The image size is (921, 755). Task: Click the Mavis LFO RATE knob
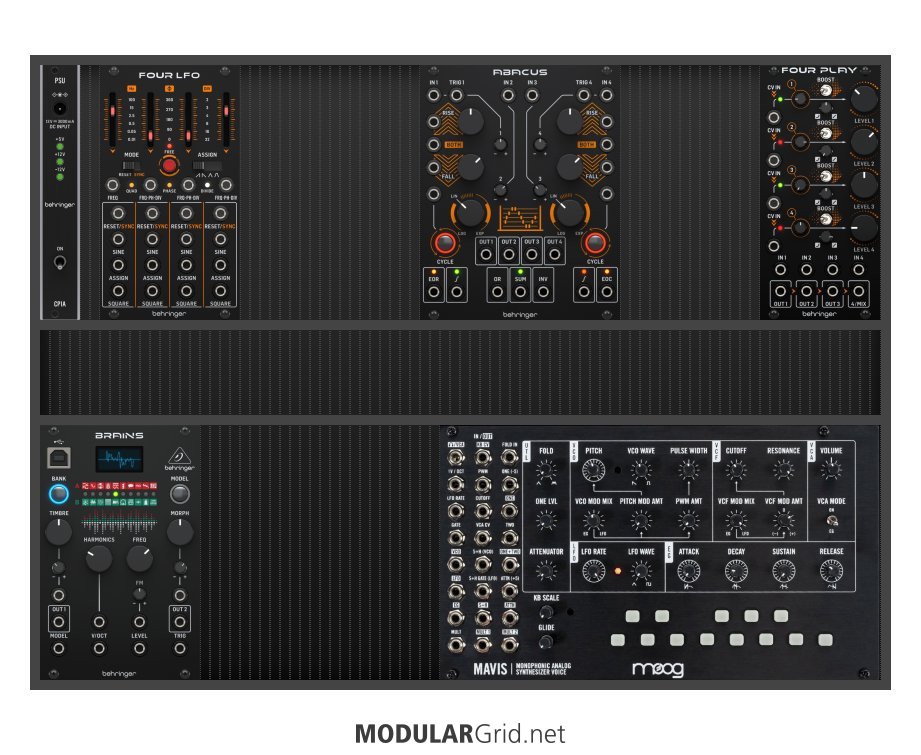point(593,571)
